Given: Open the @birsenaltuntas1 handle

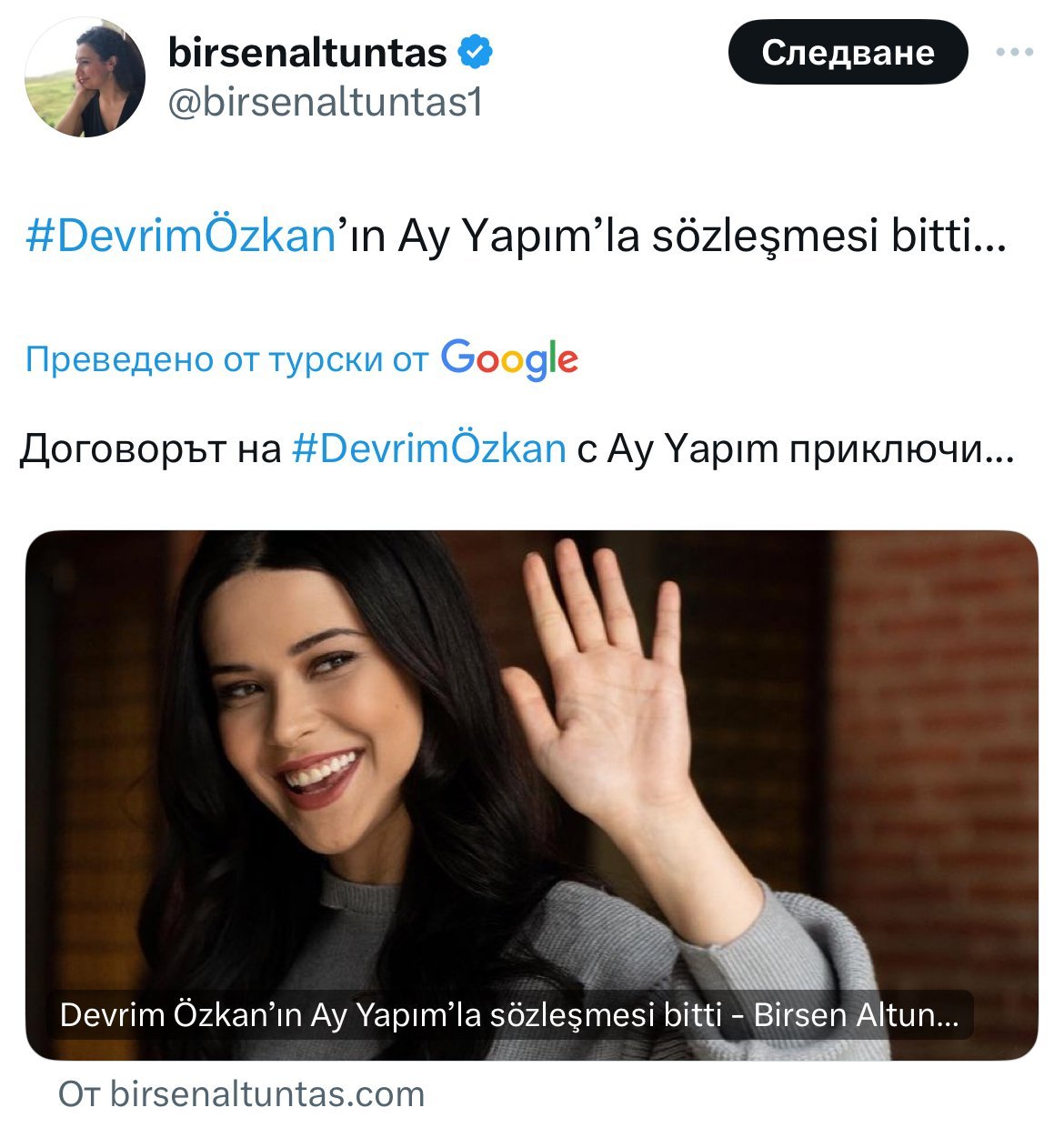Looking at the screenshot, I should pos(325,103).
